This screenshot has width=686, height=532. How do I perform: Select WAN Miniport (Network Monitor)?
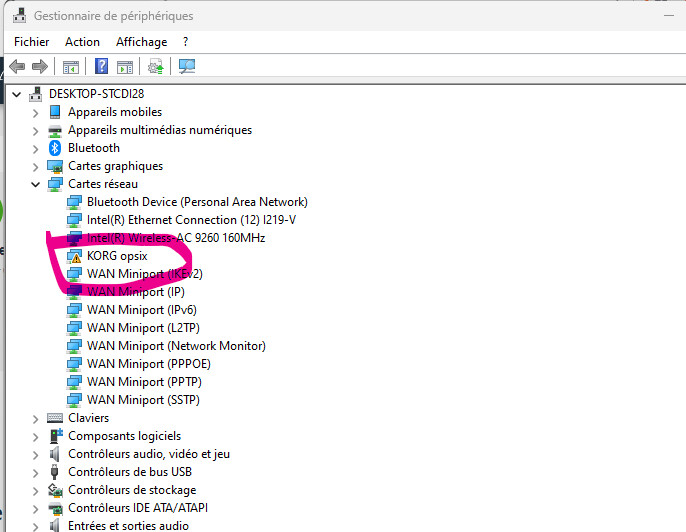pos(176,346)
